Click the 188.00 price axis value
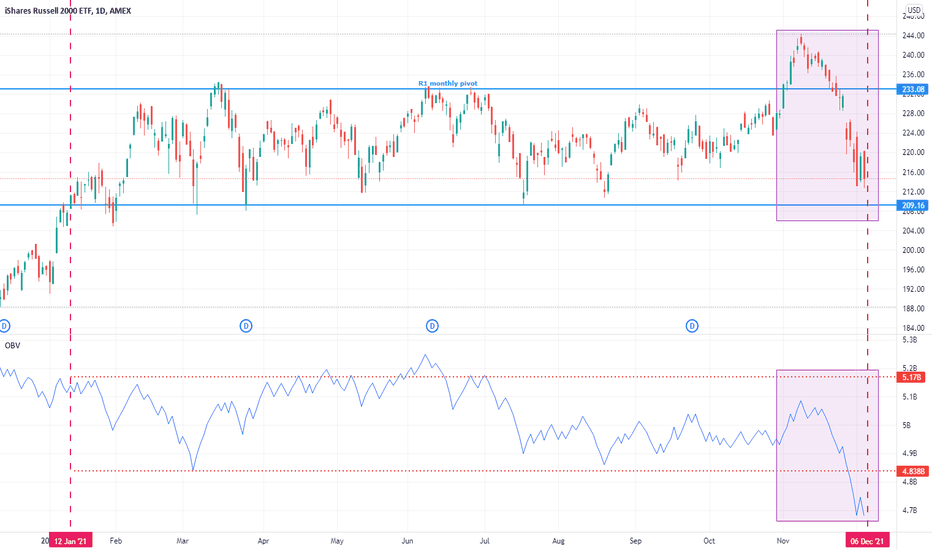932x550 pixels. tap(913, 309)
